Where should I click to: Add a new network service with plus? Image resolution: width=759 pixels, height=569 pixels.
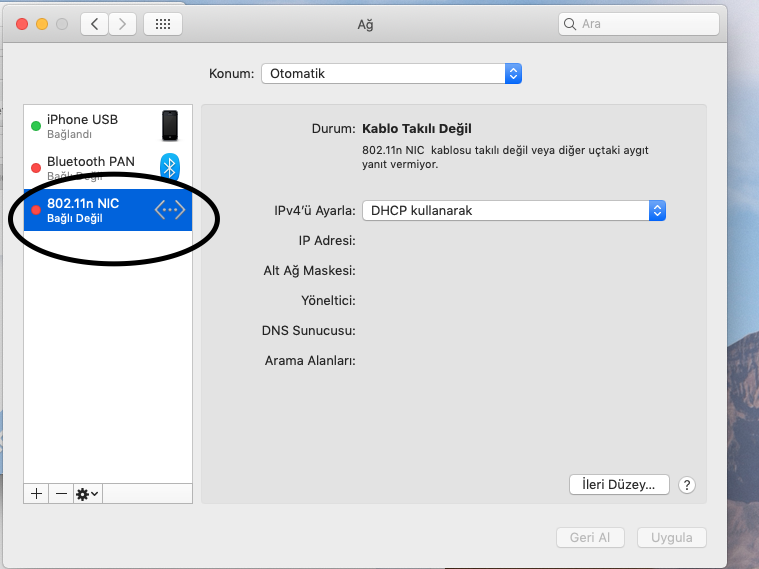pos(37,494)
